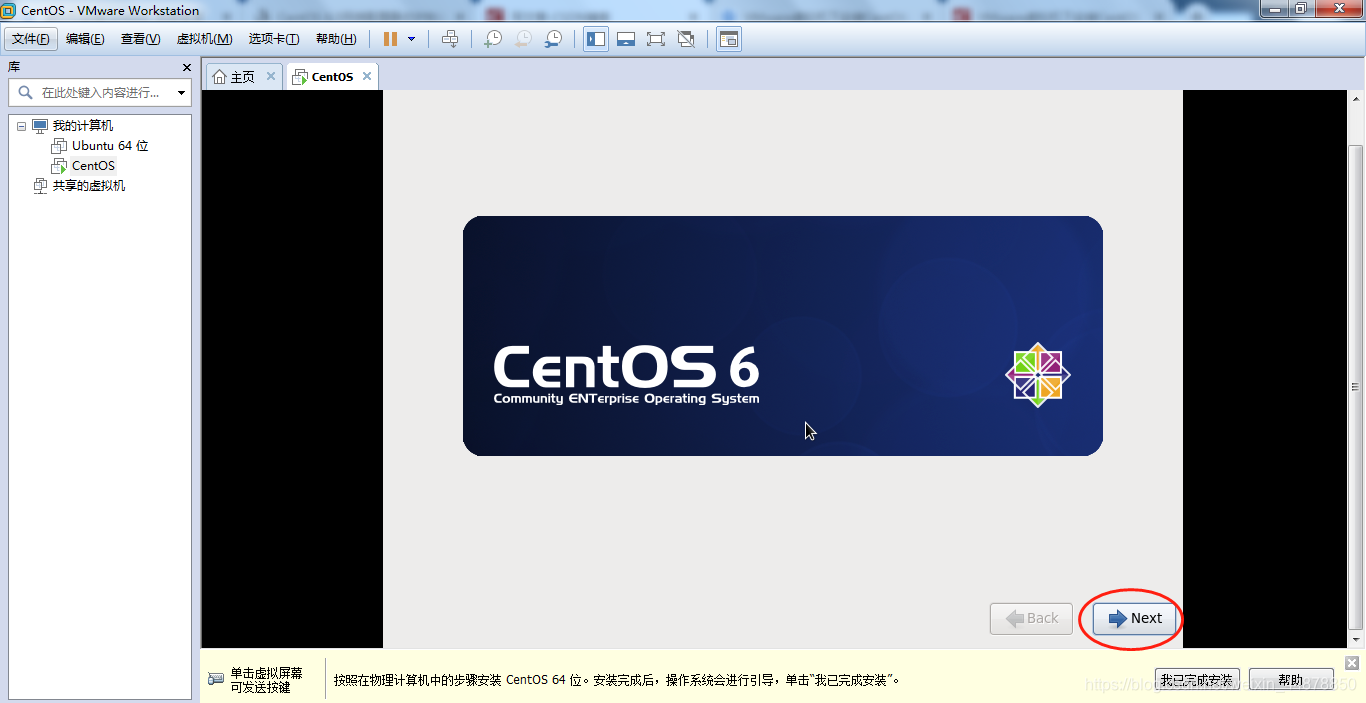Image resolution: width=1366 pixels, height=703 pixels.
Task: Click the scroll down arrow of VM view
Action: (1356, 639)
